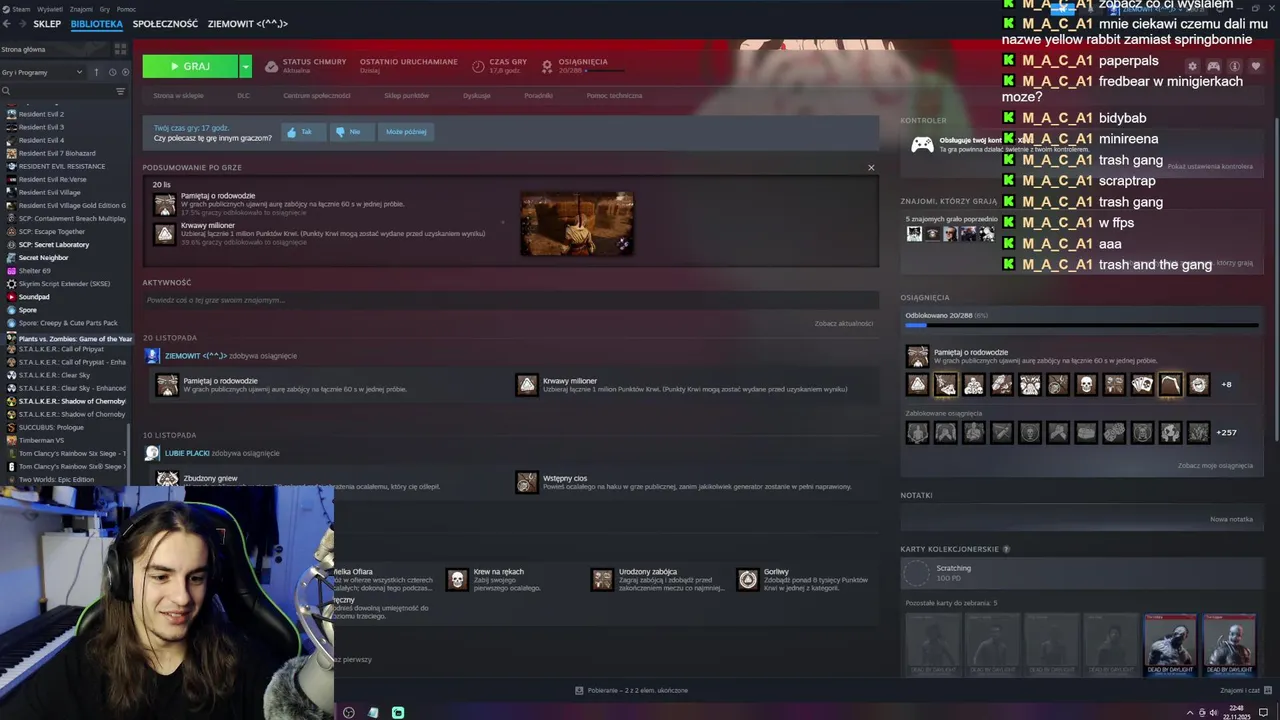Open the Znajomi menu
Viewport: 1280px width, 720px height.
(x=81, y=9)
